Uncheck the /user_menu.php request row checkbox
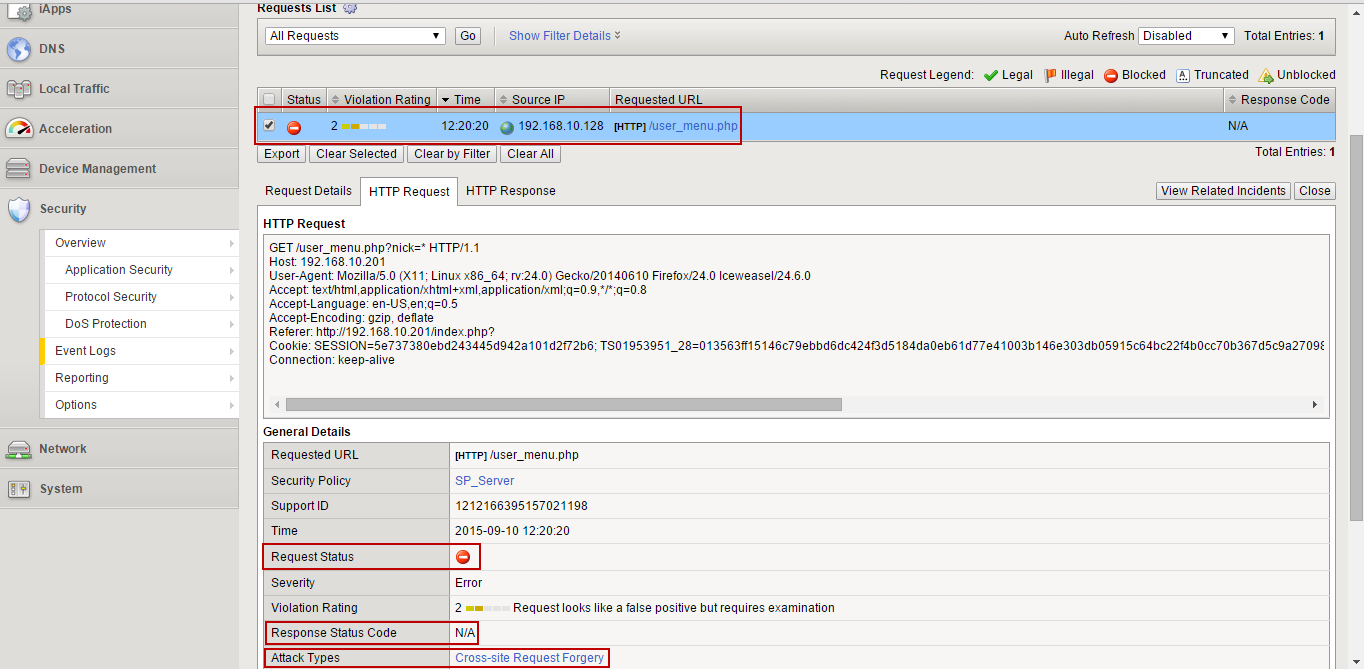 (269, 126)
